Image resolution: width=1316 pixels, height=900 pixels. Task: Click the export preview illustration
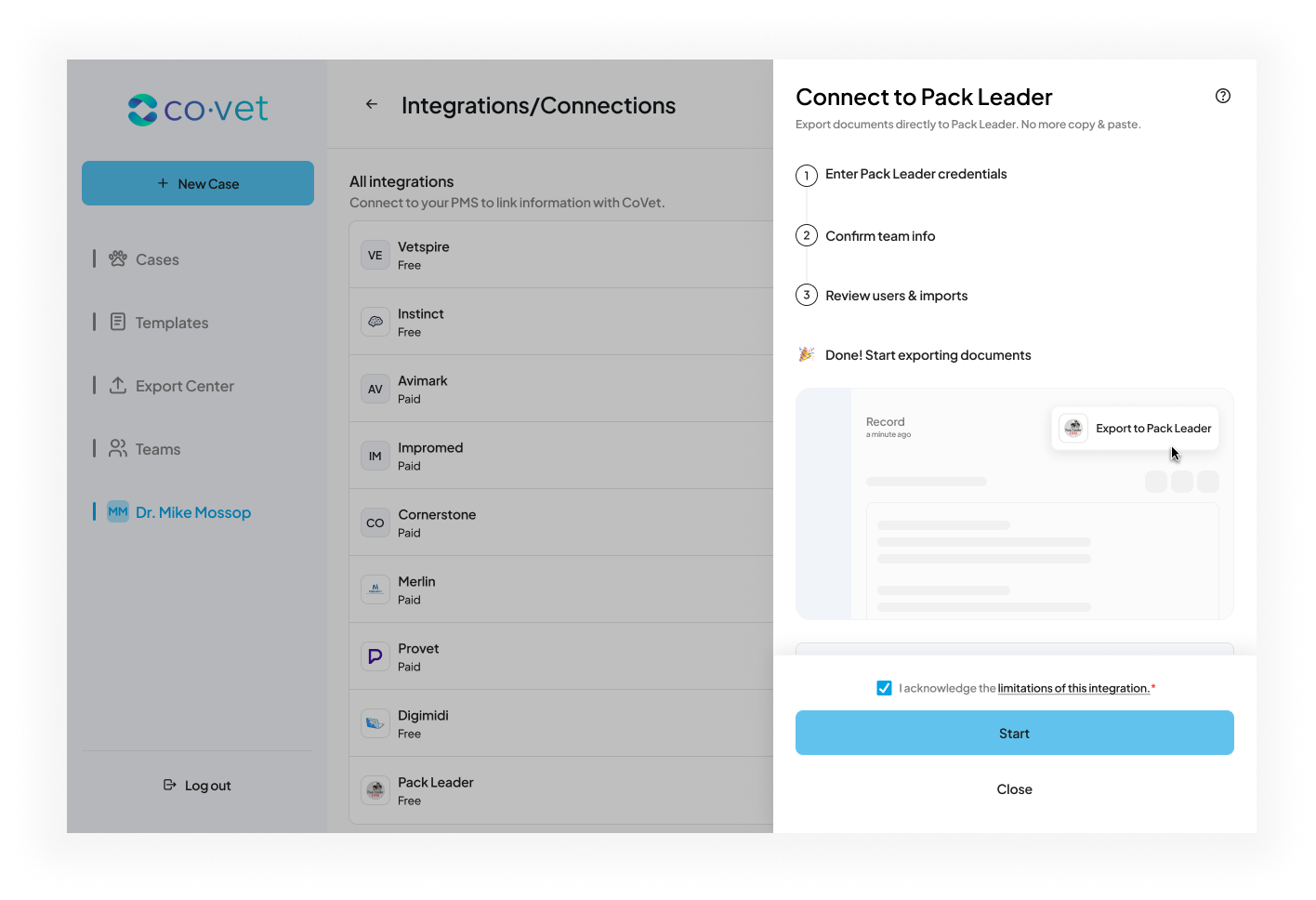[x=1015, y=504]
